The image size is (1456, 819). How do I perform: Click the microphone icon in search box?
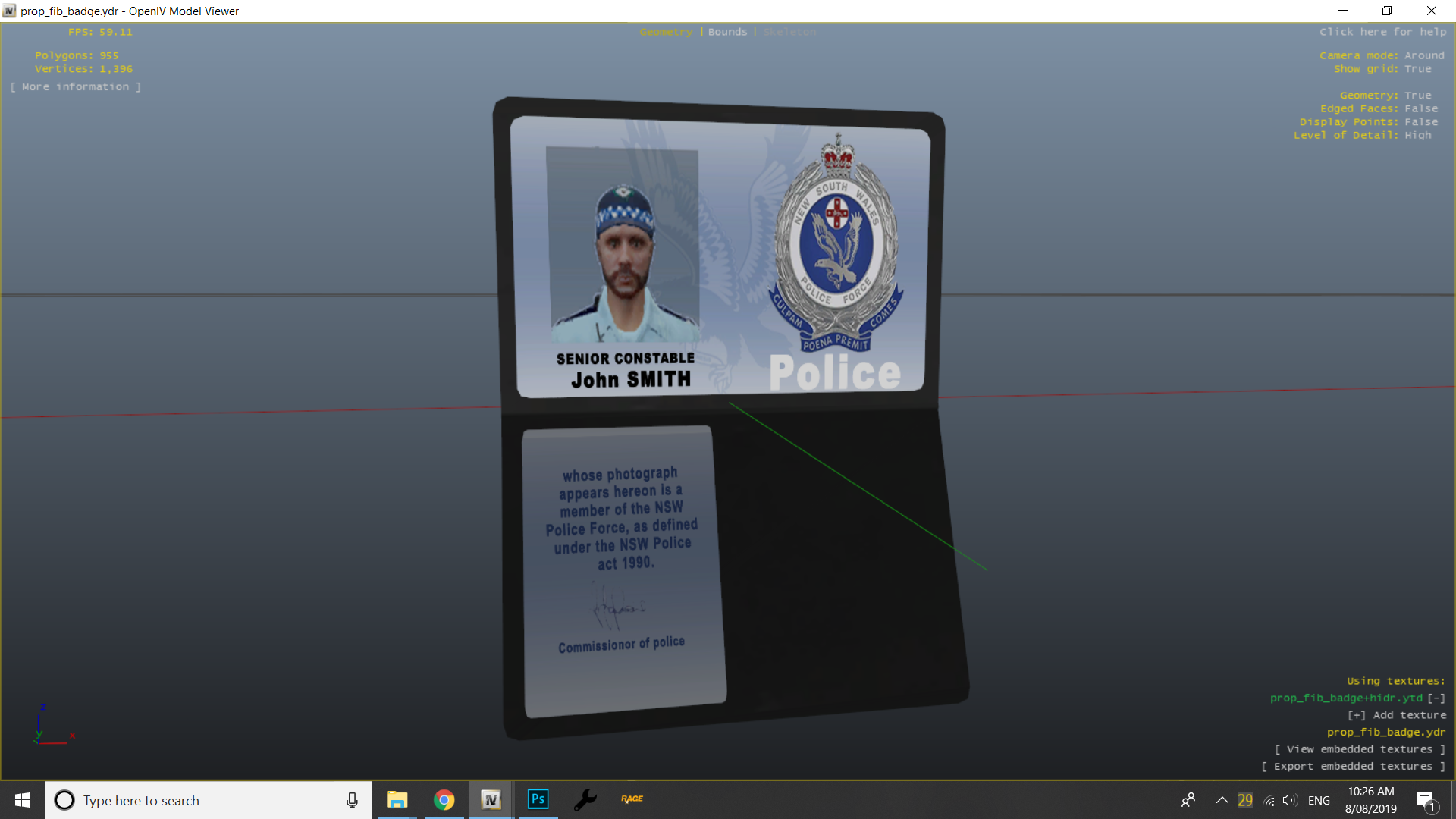tap(352, 800)
